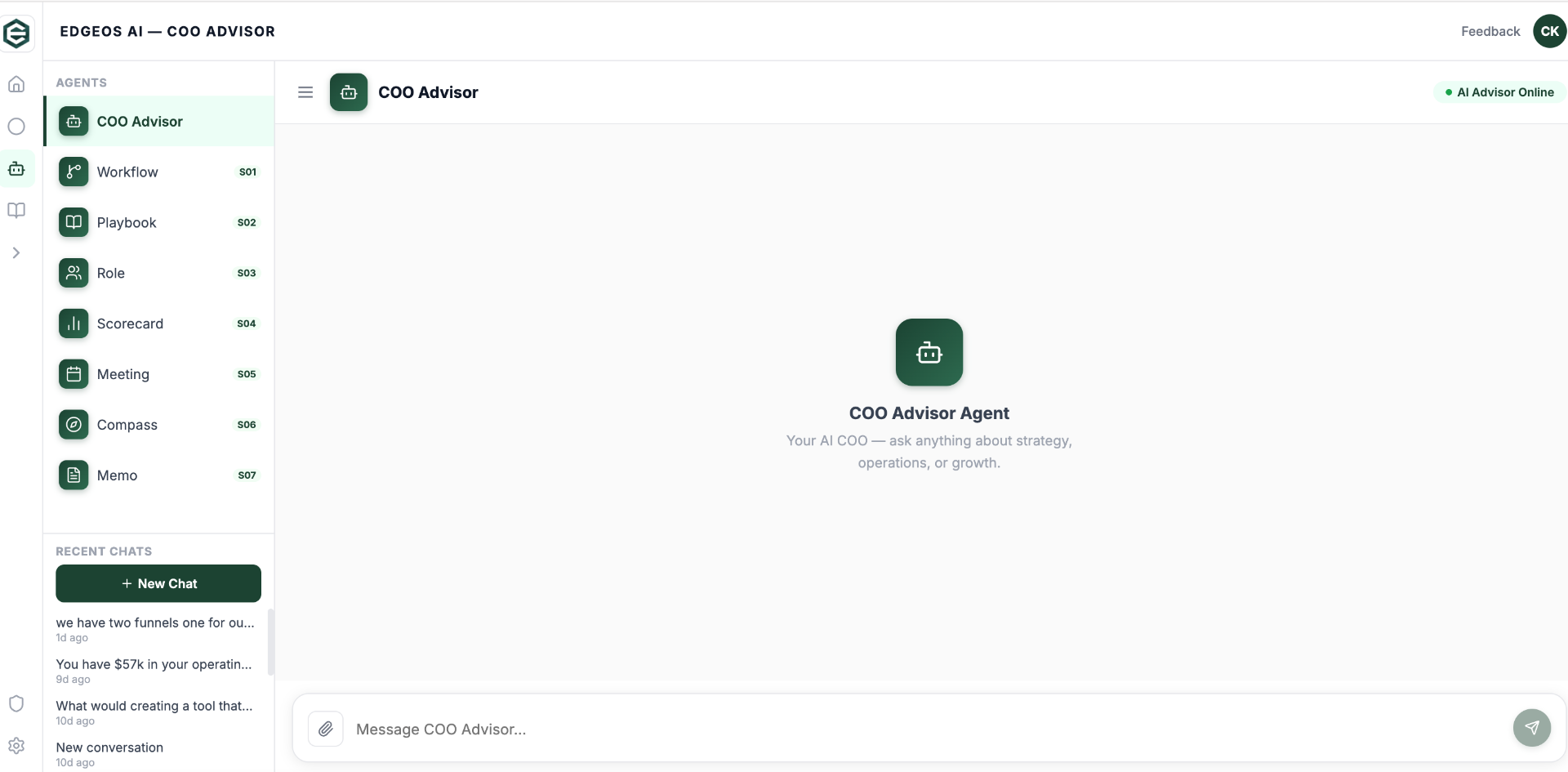Image resolution: width=1568 pixels, height=772 pixels.
Task: Click the recent chats scrollbar
Action: 270,642
